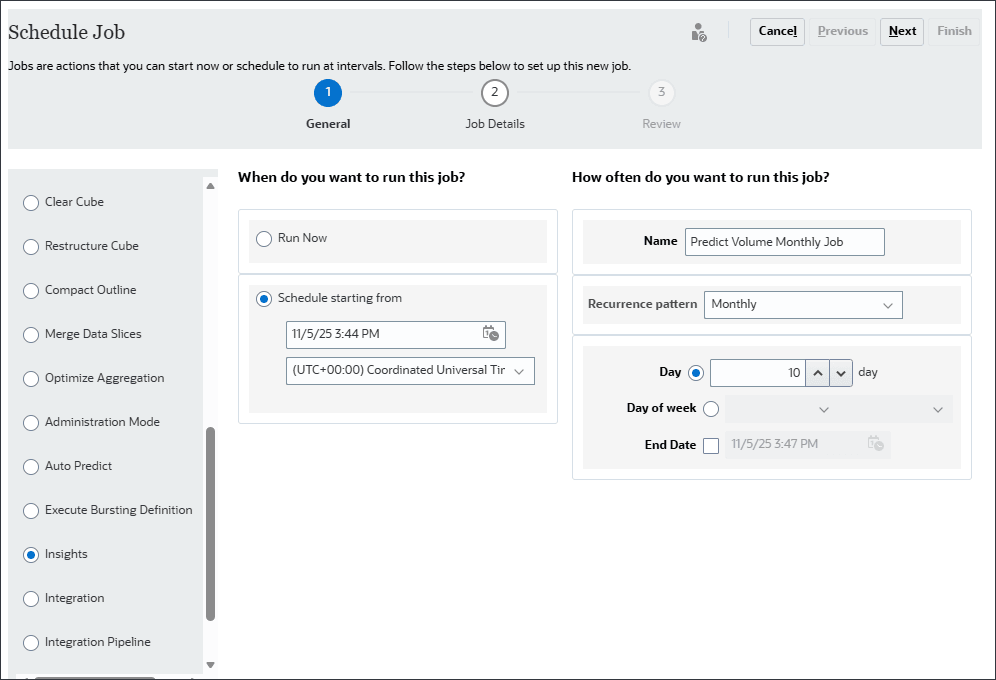This screenshot has height=680, width=996.
Task: Click the job Name input field
Action: point(784,242)
